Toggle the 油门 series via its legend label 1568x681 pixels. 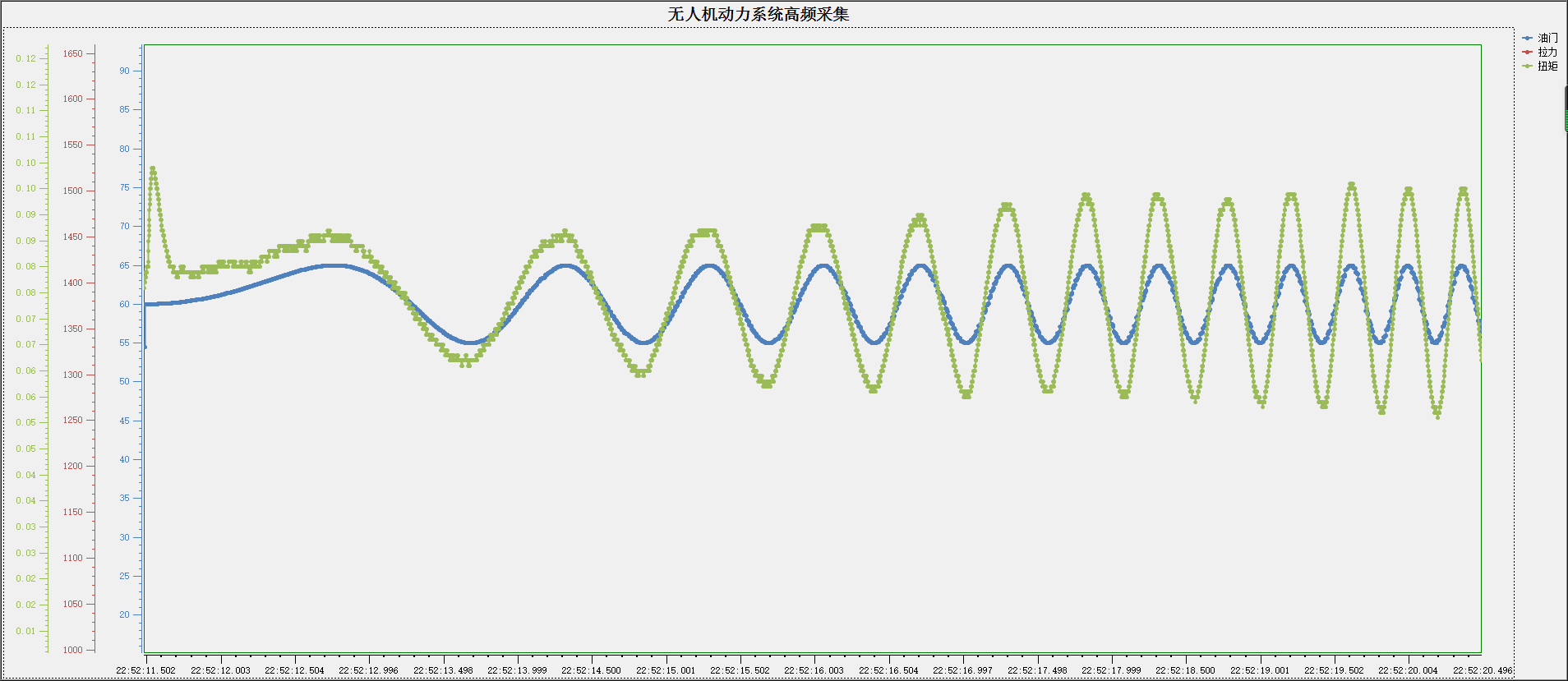(1547, 38)
